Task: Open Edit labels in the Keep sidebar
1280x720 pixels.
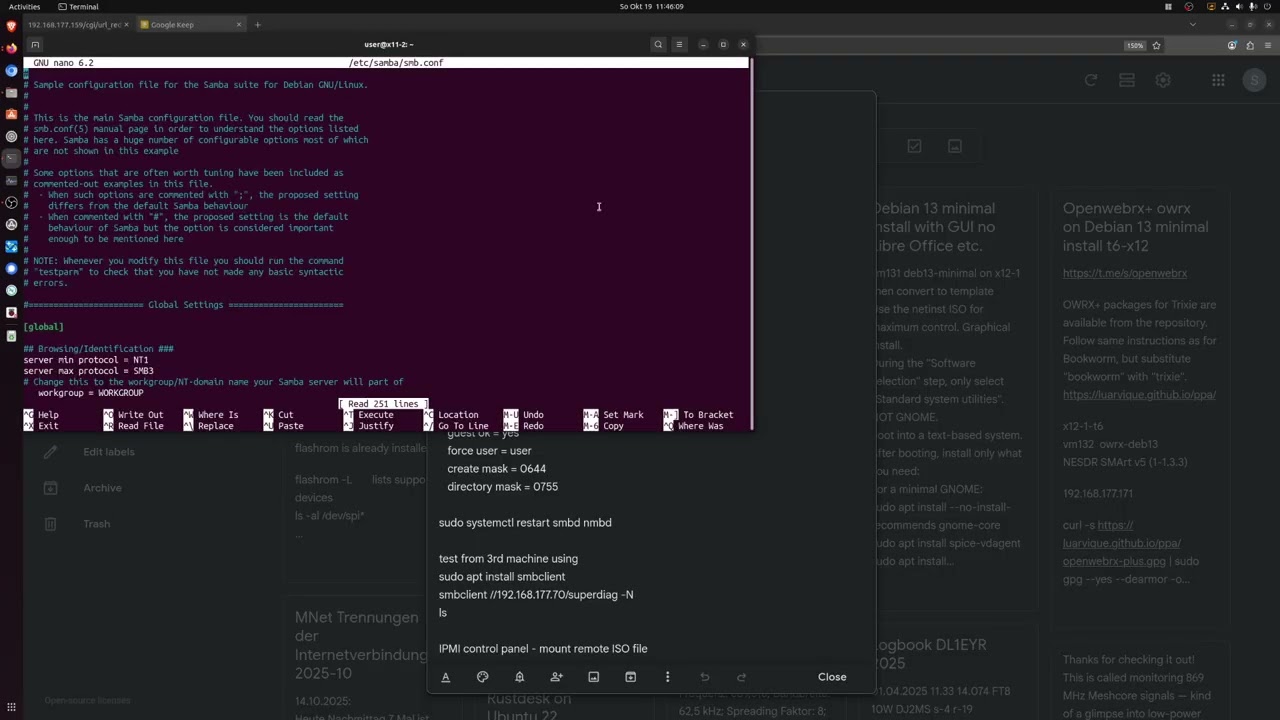Action: [109, 452]
